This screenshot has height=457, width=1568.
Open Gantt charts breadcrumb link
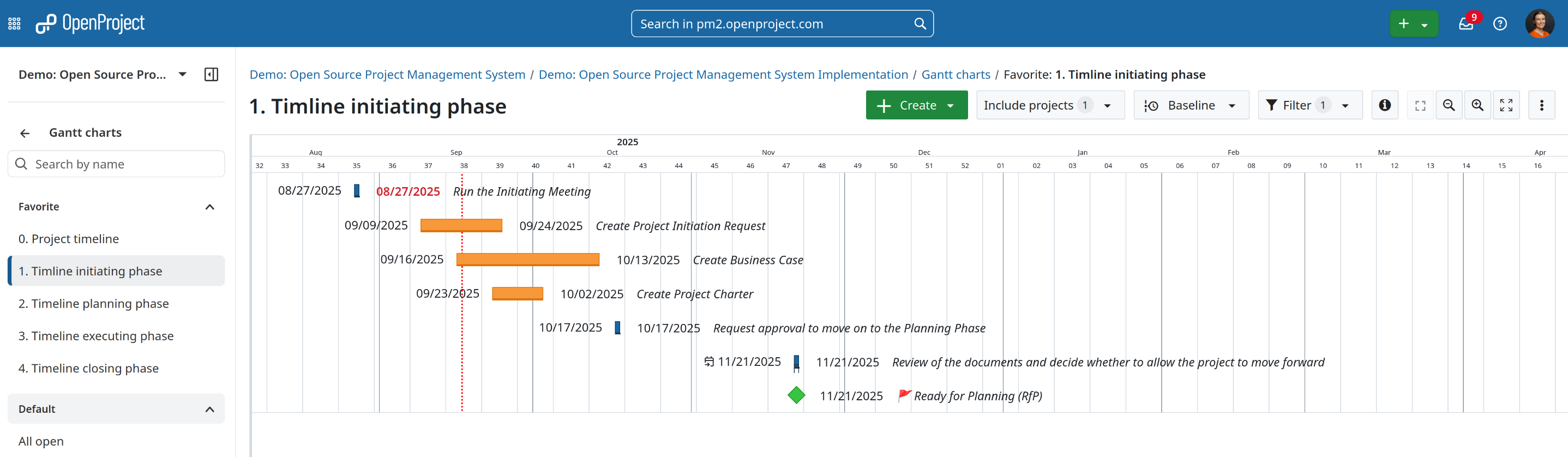(956, 74)
